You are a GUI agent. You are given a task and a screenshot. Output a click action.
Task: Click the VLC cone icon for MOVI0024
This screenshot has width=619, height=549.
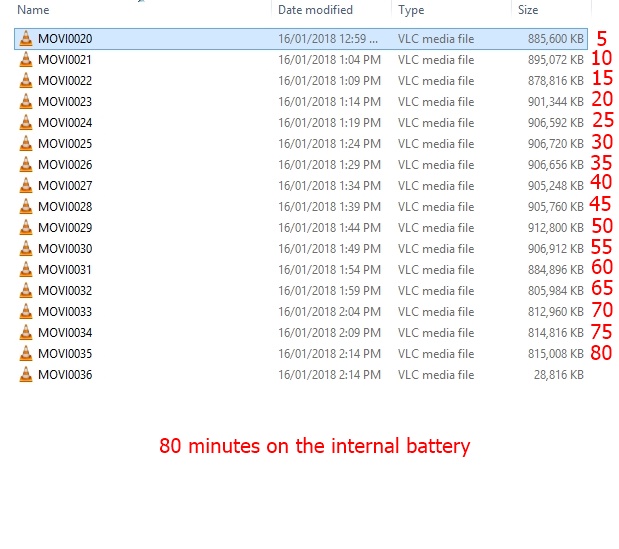click(x=26, y=123)
